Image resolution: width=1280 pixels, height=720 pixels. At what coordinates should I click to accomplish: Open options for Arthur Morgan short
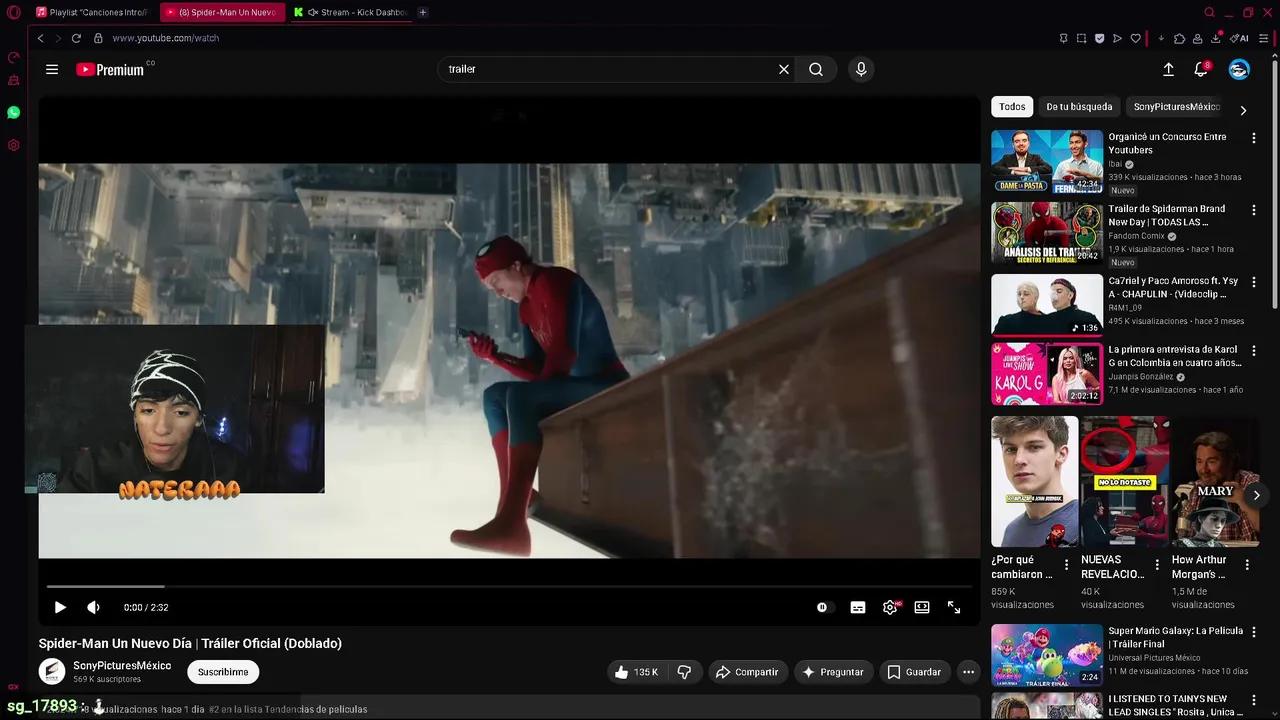tap(1247, 565)
